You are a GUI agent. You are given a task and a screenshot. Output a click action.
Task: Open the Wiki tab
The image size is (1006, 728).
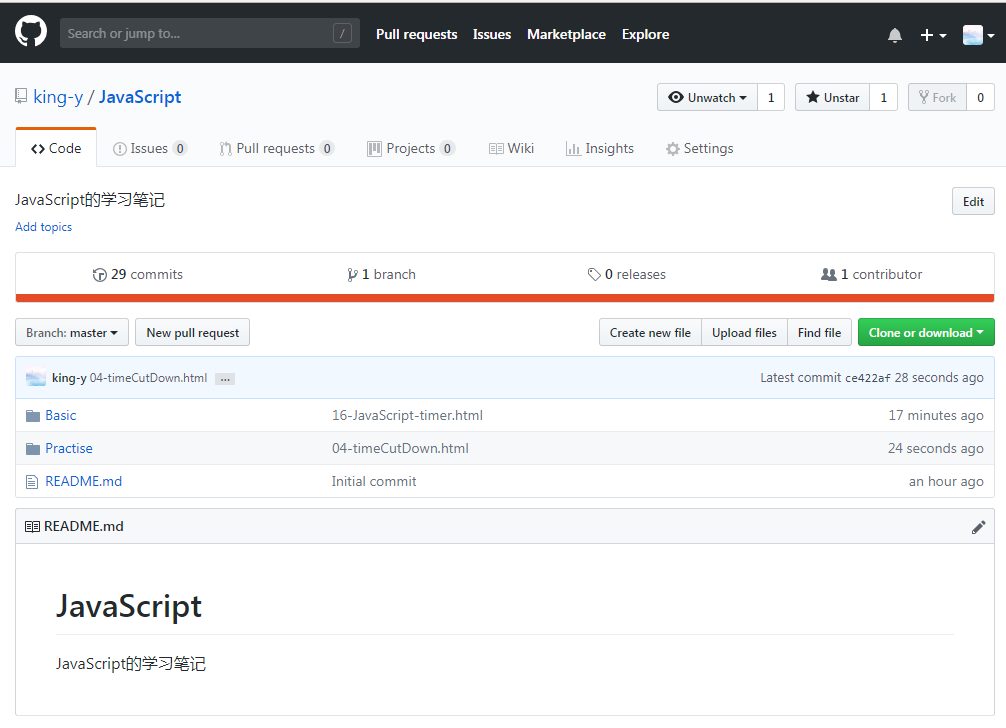(511, 149)
